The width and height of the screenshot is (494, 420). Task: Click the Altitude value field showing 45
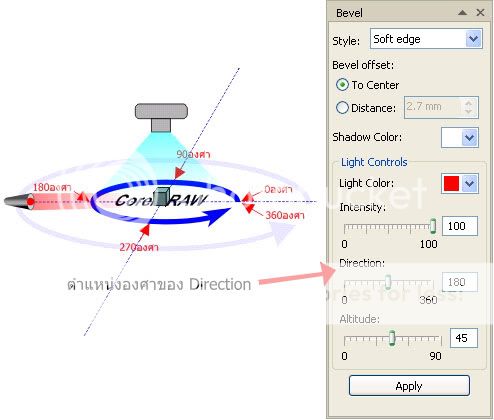point(464,338)
